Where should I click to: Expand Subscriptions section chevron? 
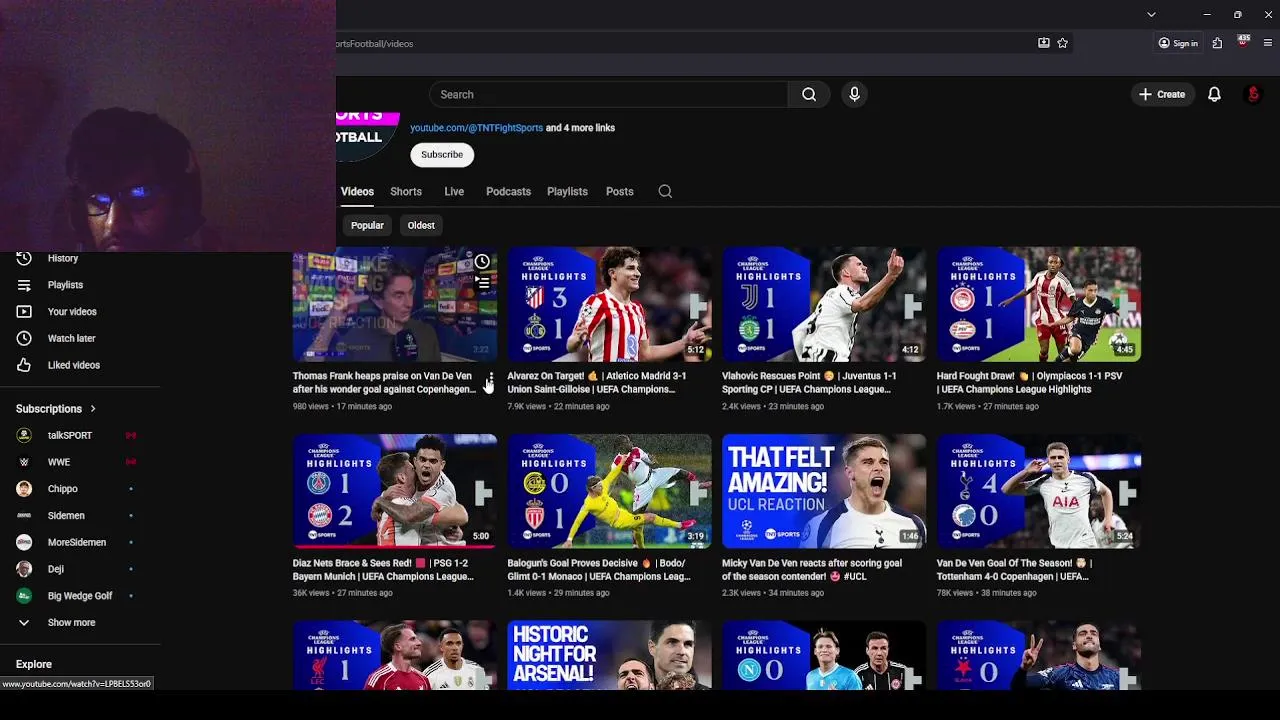click(x=93, y=408)
